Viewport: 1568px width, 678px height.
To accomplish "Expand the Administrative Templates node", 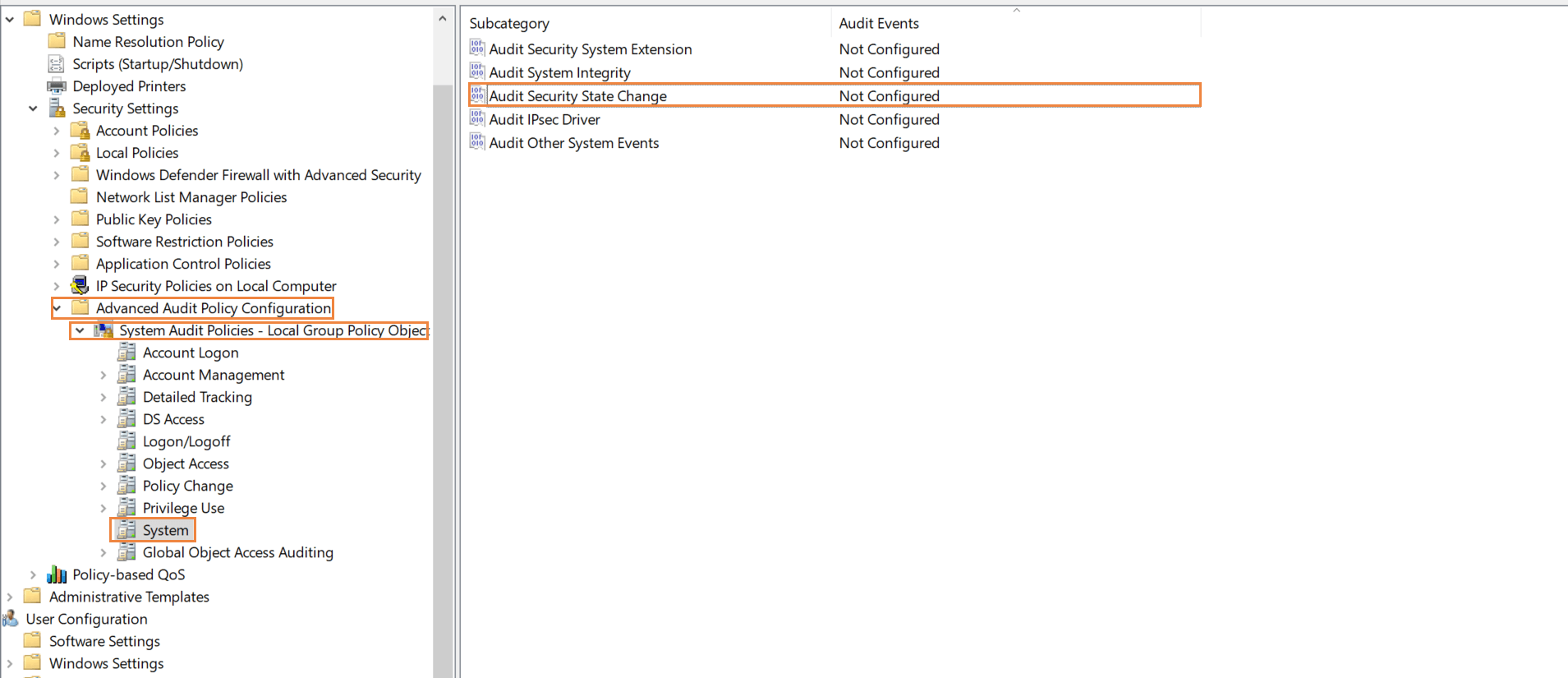I will click(10, 597).
